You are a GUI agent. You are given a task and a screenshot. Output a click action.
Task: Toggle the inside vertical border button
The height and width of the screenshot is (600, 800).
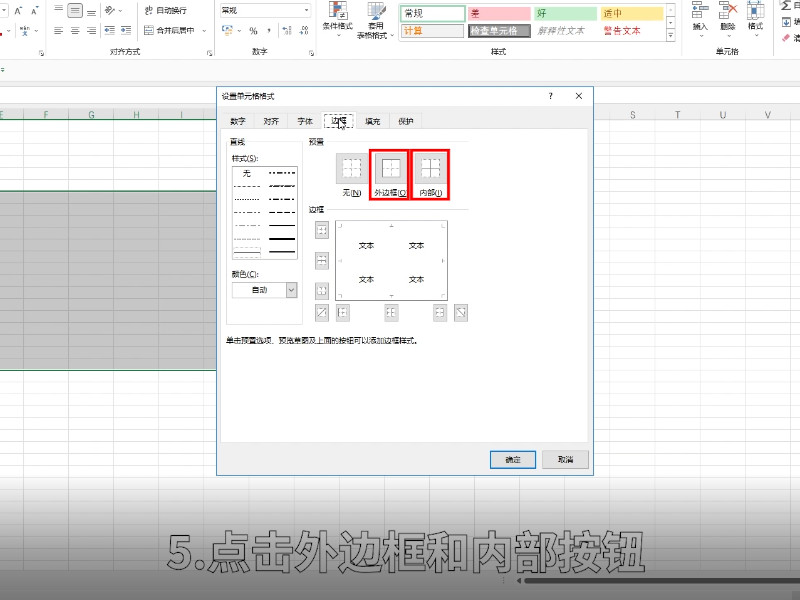(x=391, y=312)
